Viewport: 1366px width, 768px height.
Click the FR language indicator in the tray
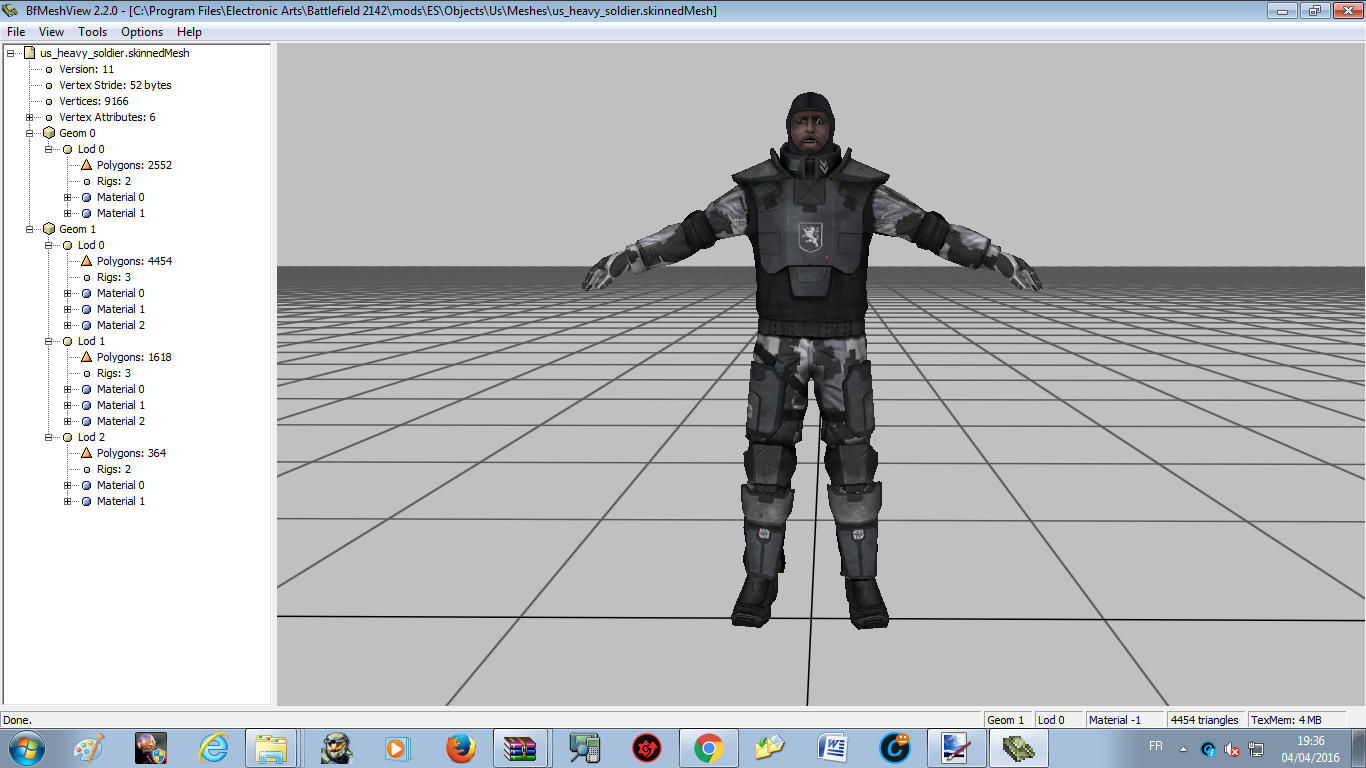pyautogui.click(x=1156, y=747)
